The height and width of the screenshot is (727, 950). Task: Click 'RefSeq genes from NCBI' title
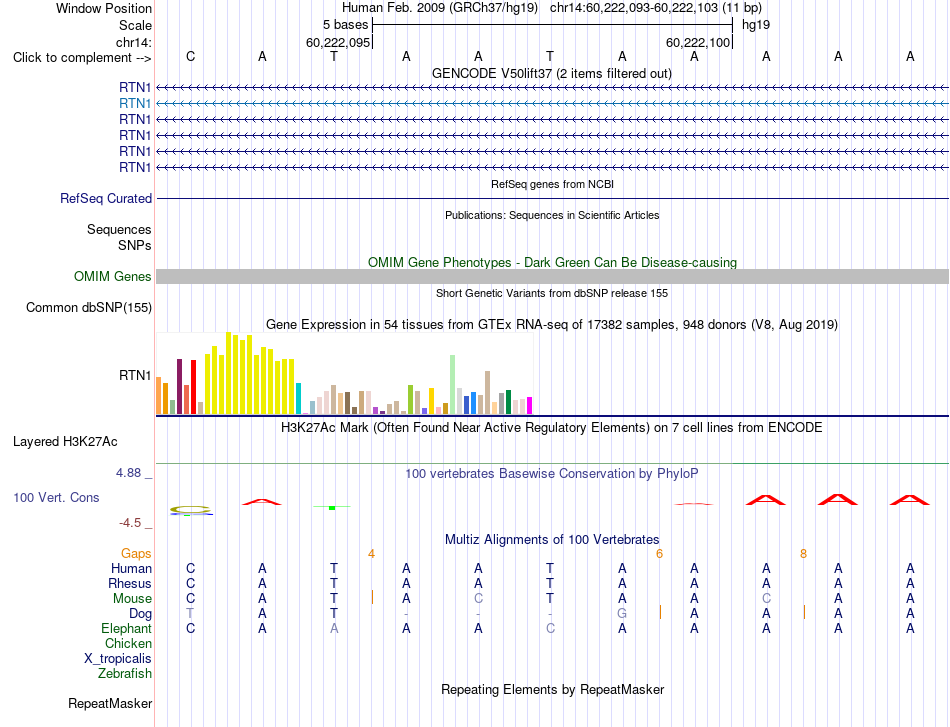coord(553,184)
